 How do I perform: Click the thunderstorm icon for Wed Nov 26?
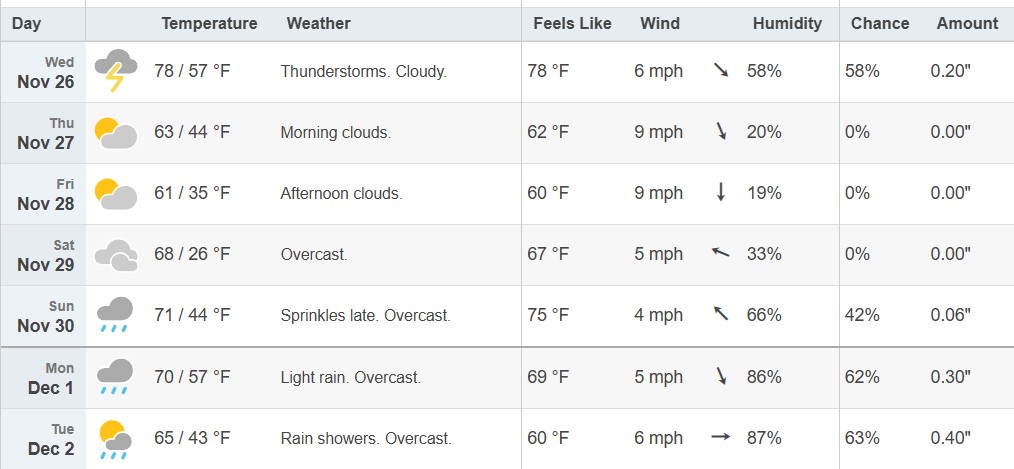[x=115, y=71]
